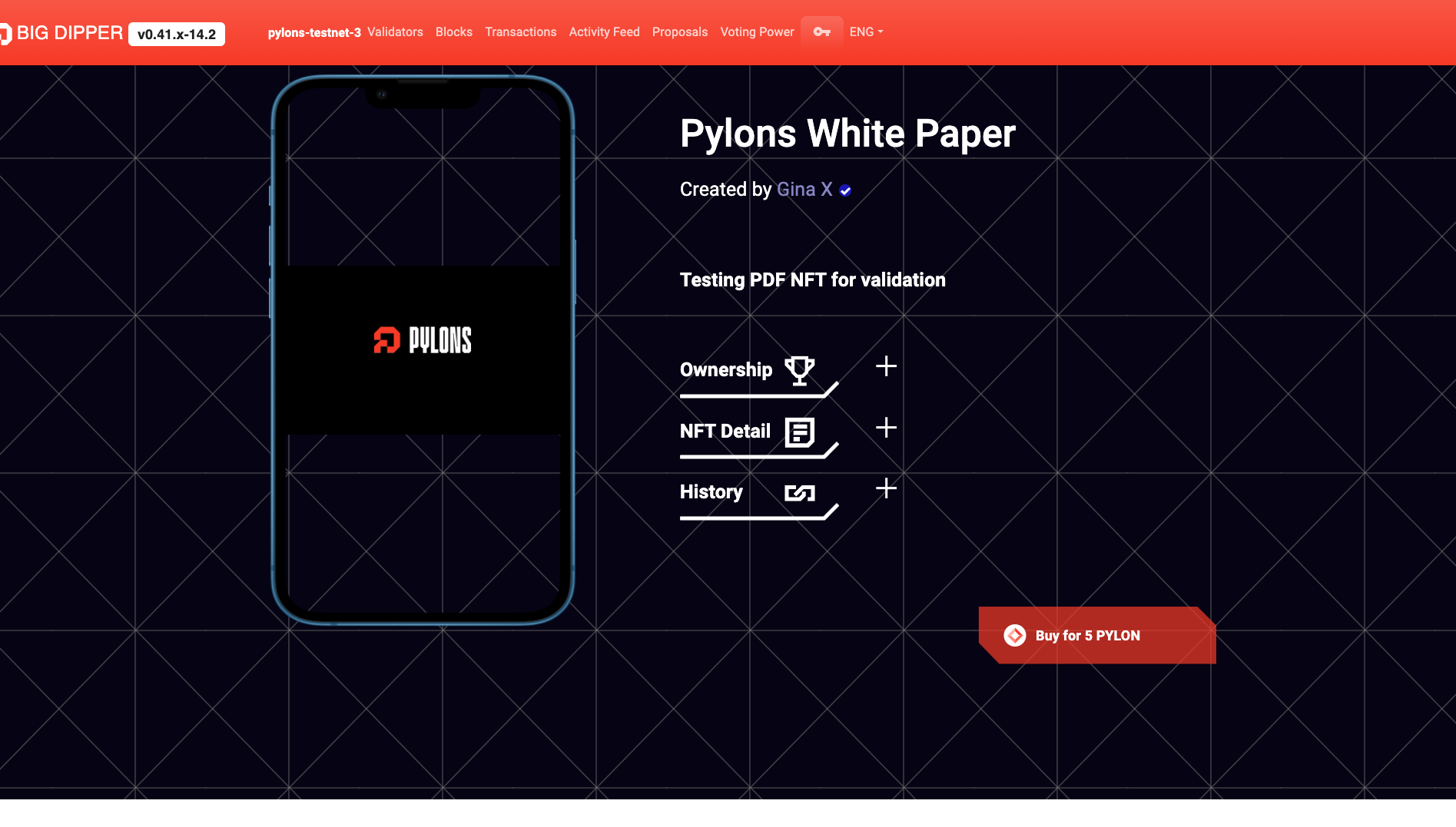Open the Validators page
The width and height of the screenshot is (1456, 827).
(x=395, y=31)
